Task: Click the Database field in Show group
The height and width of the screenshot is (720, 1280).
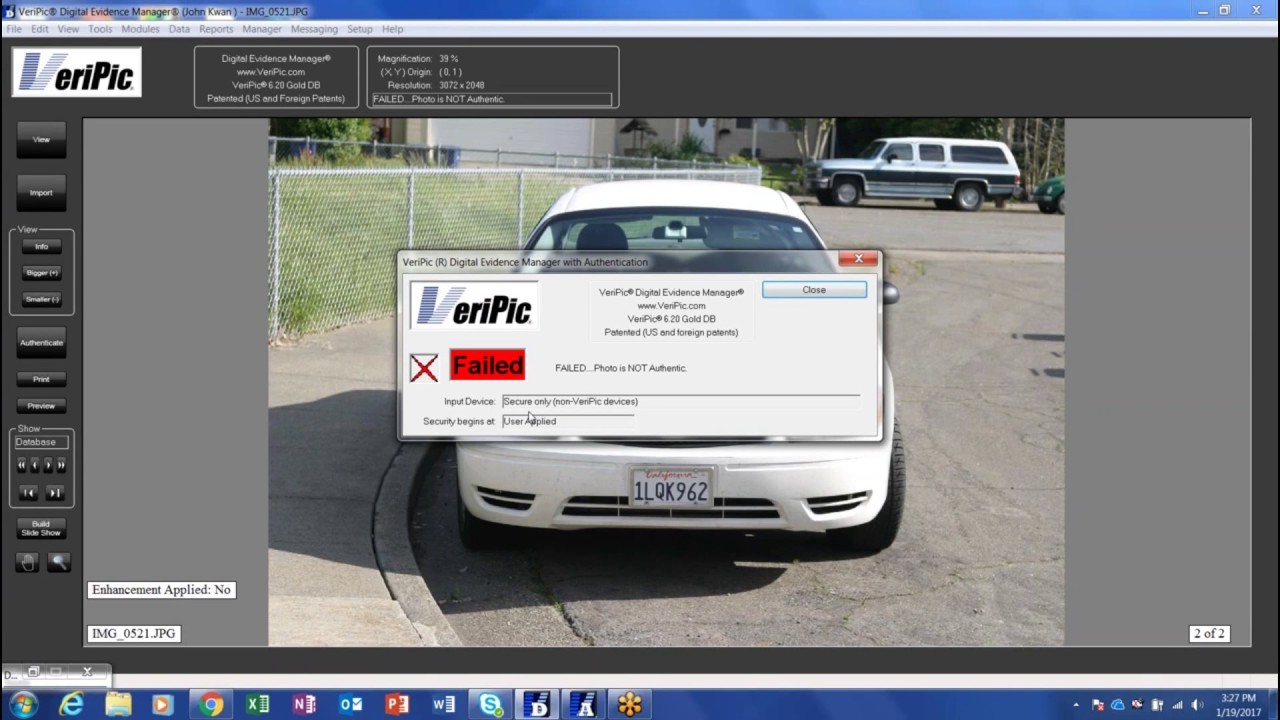Action: (x=41, y=442)
